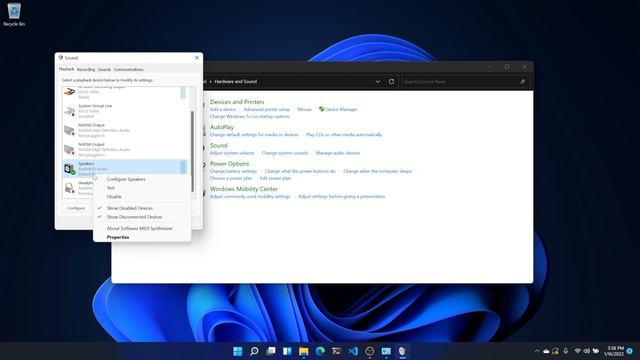Click the magnifier icon in Control Panel search
This screenshot has width=640, height=360.
pyautogui.click(x=522, y=82)
